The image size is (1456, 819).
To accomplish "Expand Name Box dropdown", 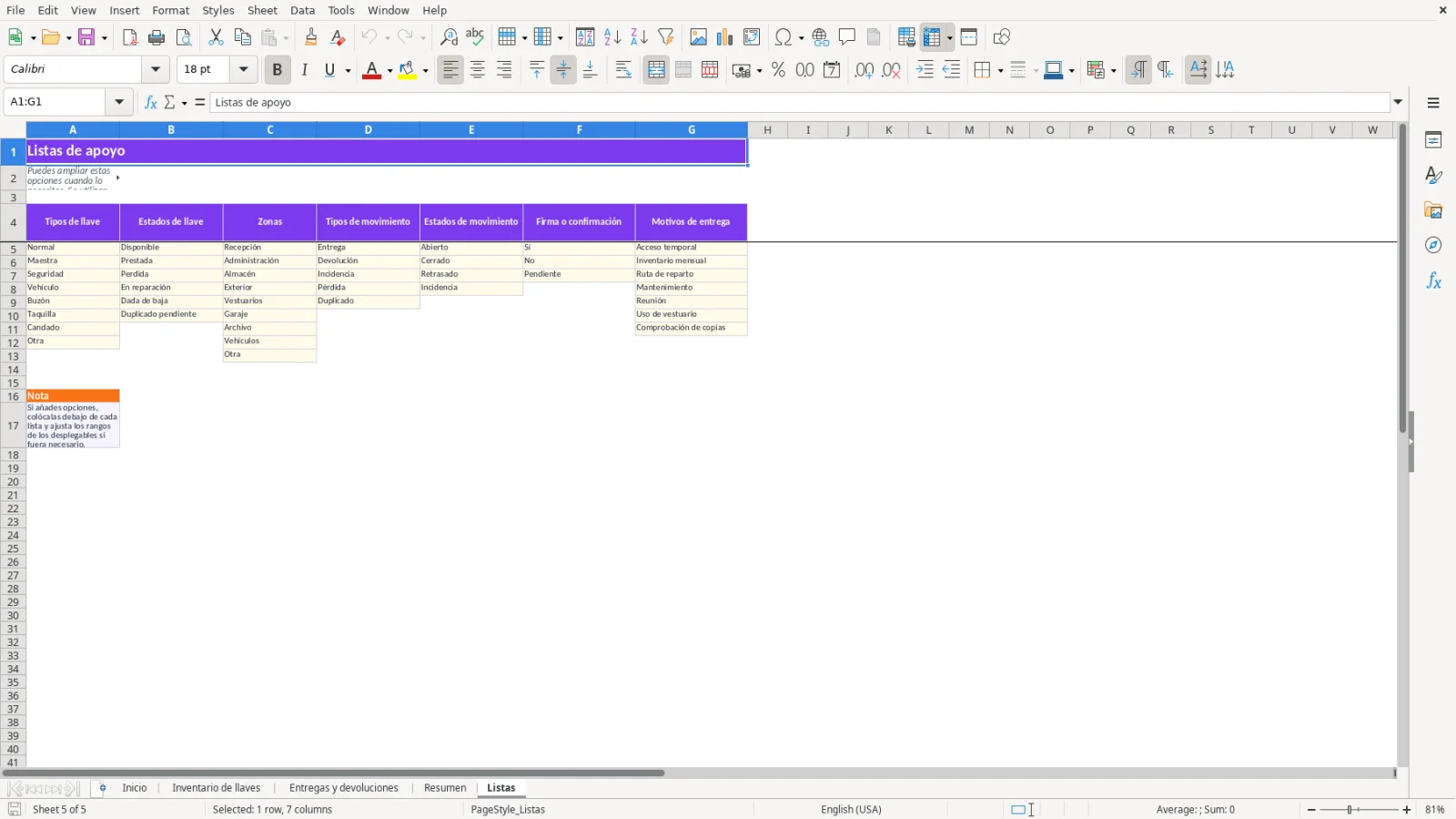I will 119,102.
